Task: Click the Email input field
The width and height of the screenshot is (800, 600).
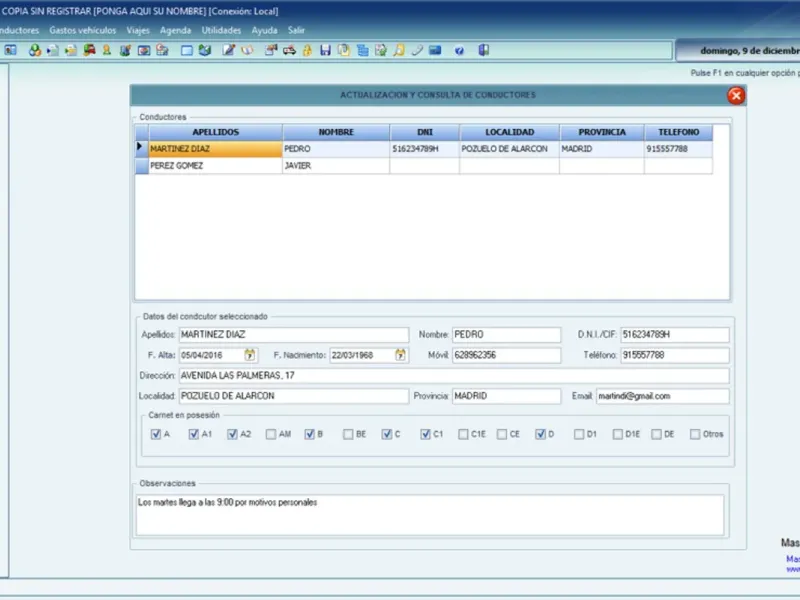Action: 662,396
